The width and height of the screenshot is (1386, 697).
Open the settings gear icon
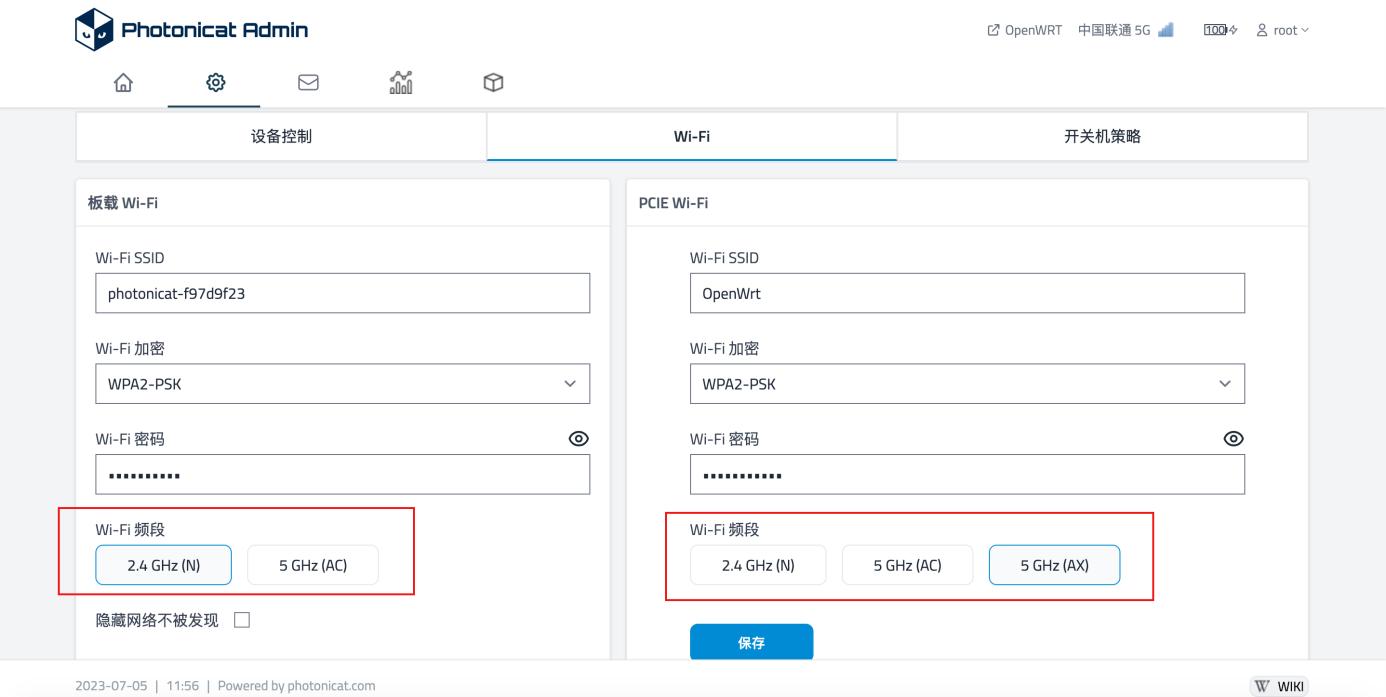(x=214, y=84)
